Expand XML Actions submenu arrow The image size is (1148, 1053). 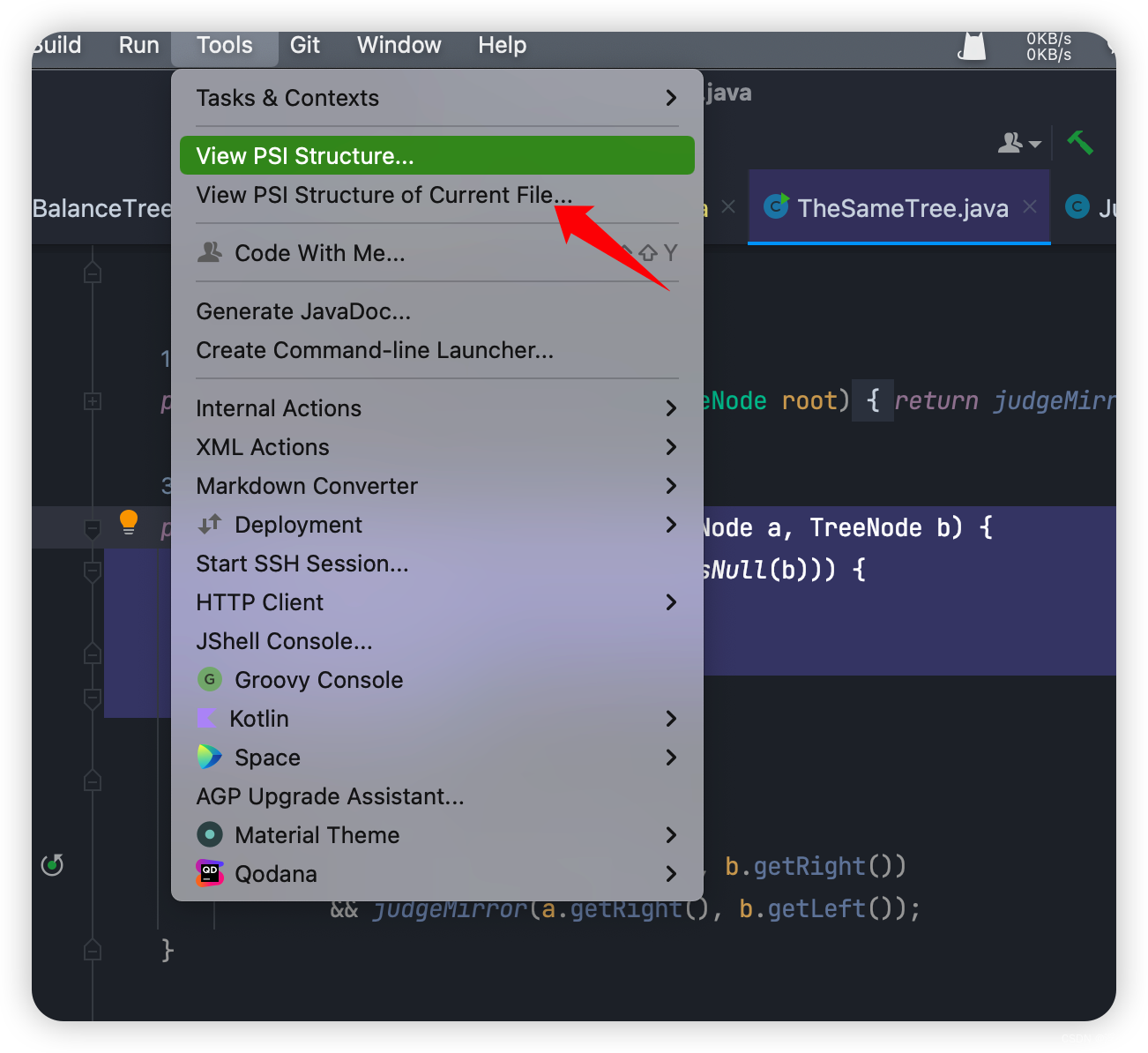tap(671, 447)
